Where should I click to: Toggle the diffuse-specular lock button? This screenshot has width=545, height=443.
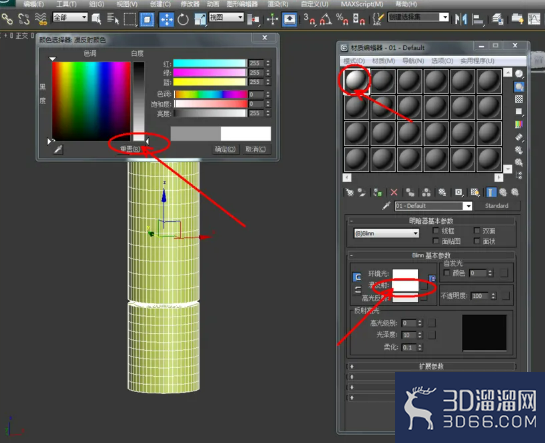point(357,290)
